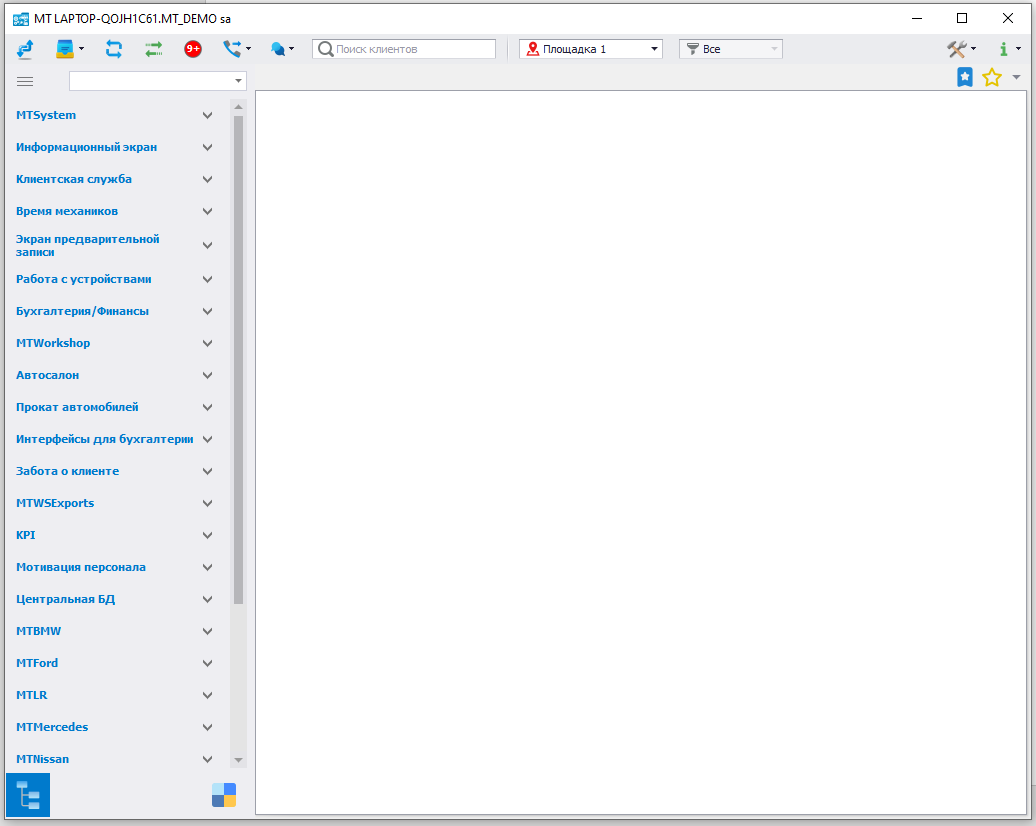Open the Бухгалтерия/Финансы menu section
Screen dimensions: 1036x826
pyautogui.click(x=82, y=311)
